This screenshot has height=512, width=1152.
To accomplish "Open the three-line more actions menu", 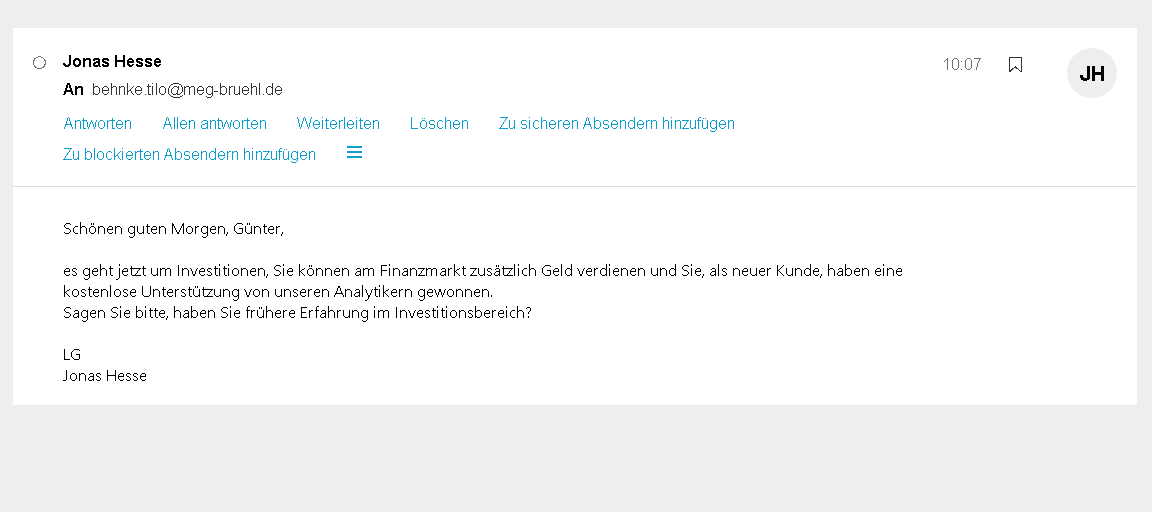I will tap(354, 153).
